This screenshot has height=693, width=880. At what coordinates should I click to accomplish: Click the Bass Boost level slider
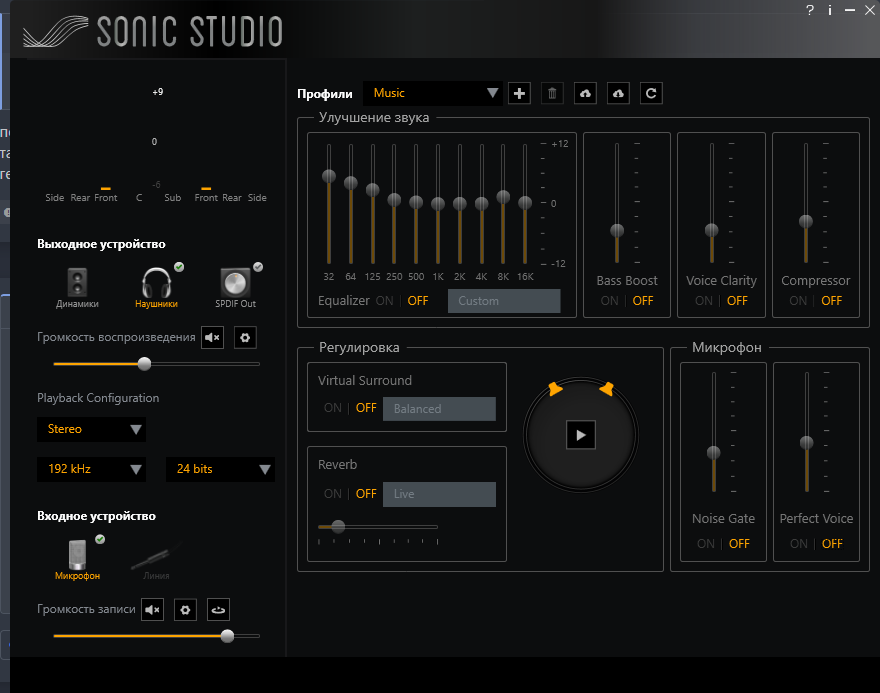617,230
